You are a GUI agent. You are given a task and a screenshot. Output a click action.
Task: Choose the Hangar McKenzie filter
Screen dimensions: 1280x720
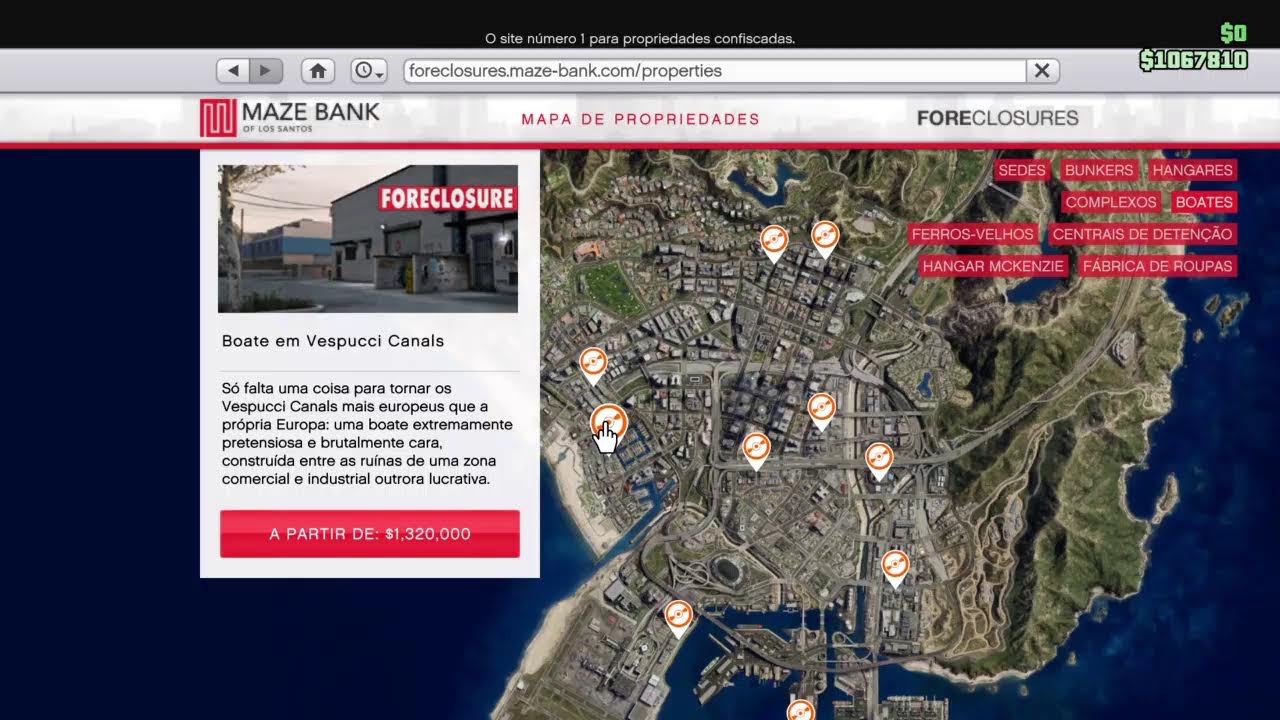tap(994, 266)
